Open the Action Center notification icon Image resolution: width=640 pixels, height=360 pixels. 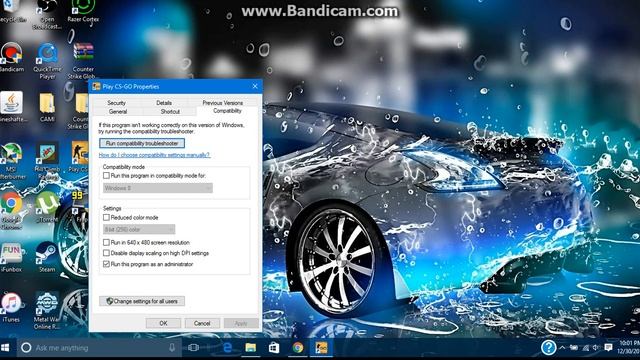tap(608, 347)
